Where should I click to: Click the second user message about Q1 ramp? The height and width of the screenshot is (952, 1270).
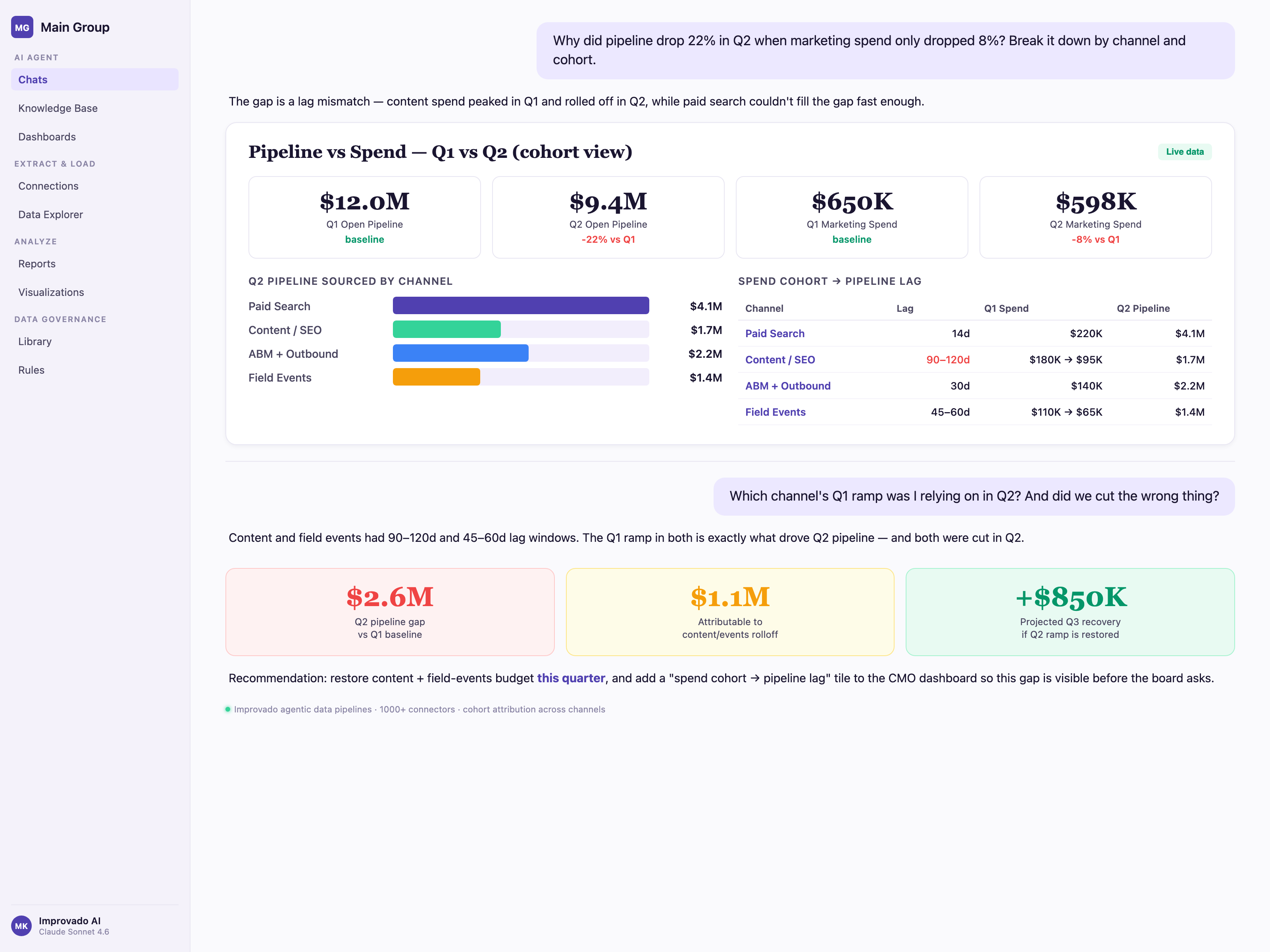click(974, 496)
